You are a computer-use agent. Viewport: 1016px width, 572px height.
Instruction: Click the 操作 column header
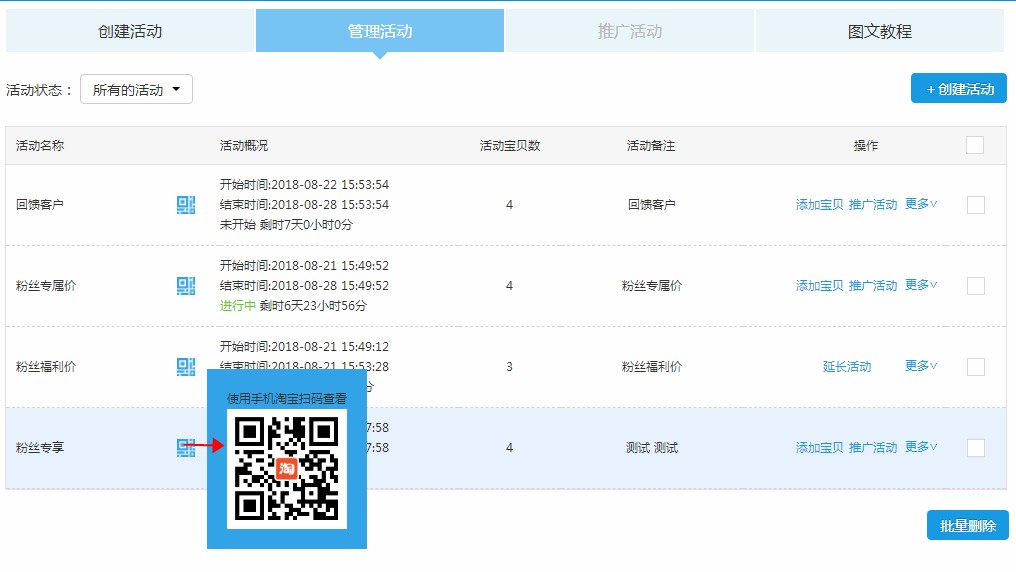866,146
